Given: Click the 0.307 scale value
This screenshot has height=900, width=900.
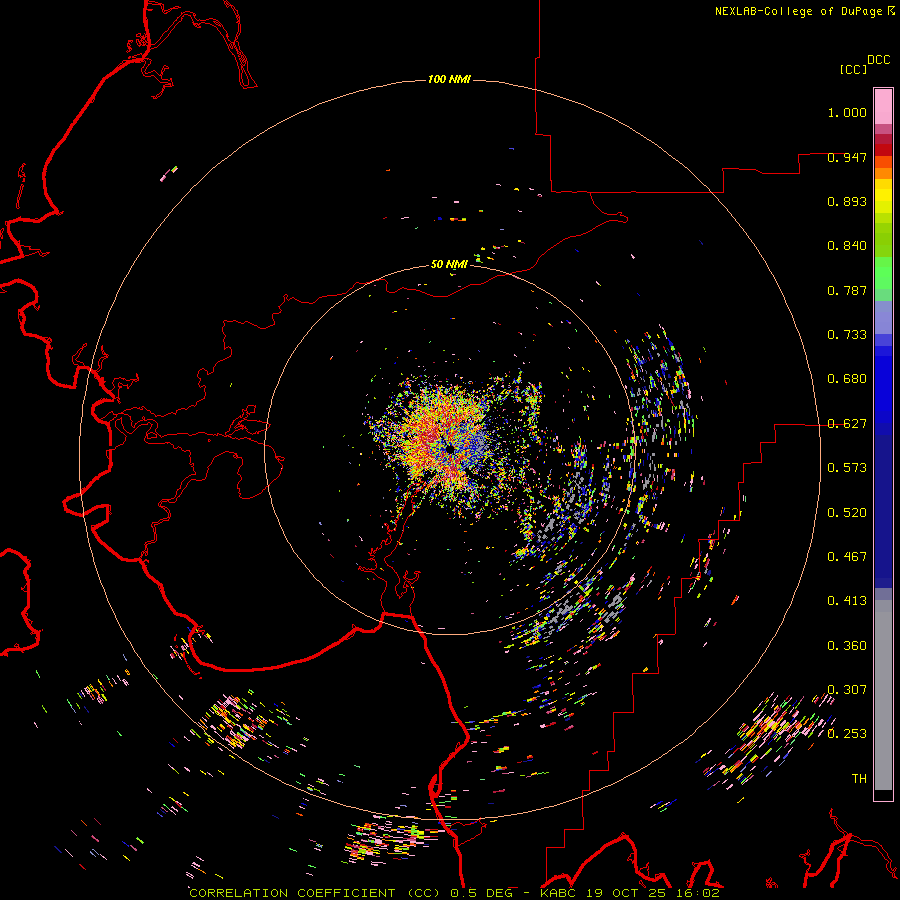Looking at the screenshot, I should click(847, 690).
